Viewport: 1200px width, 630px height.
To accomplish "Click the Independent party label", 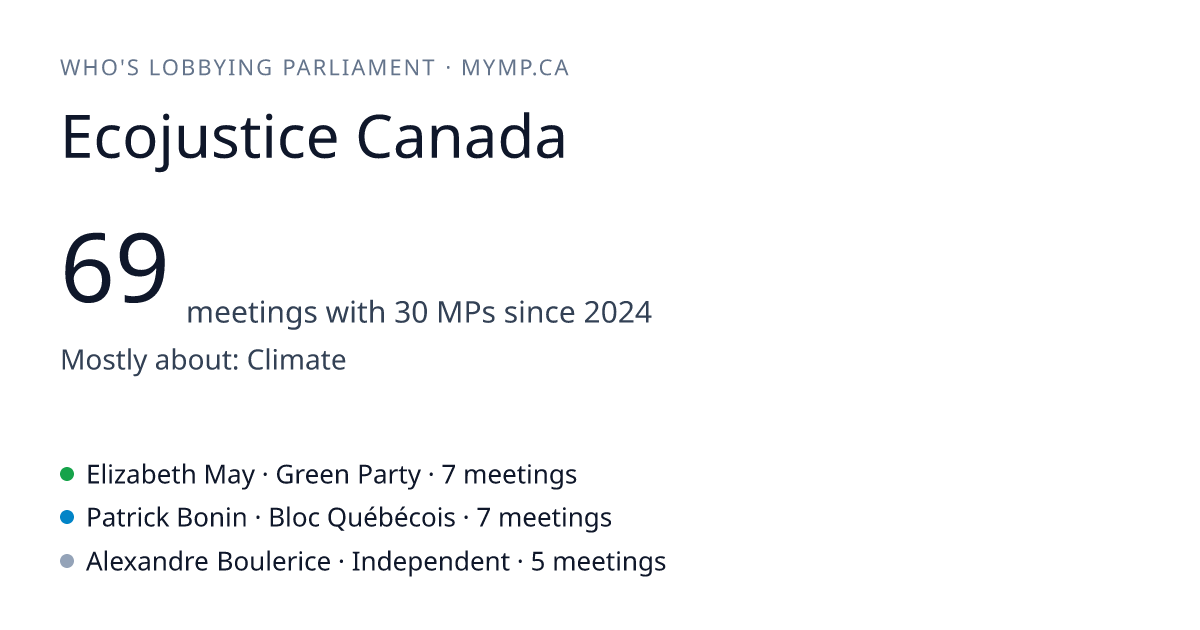I will coord(431,562).
